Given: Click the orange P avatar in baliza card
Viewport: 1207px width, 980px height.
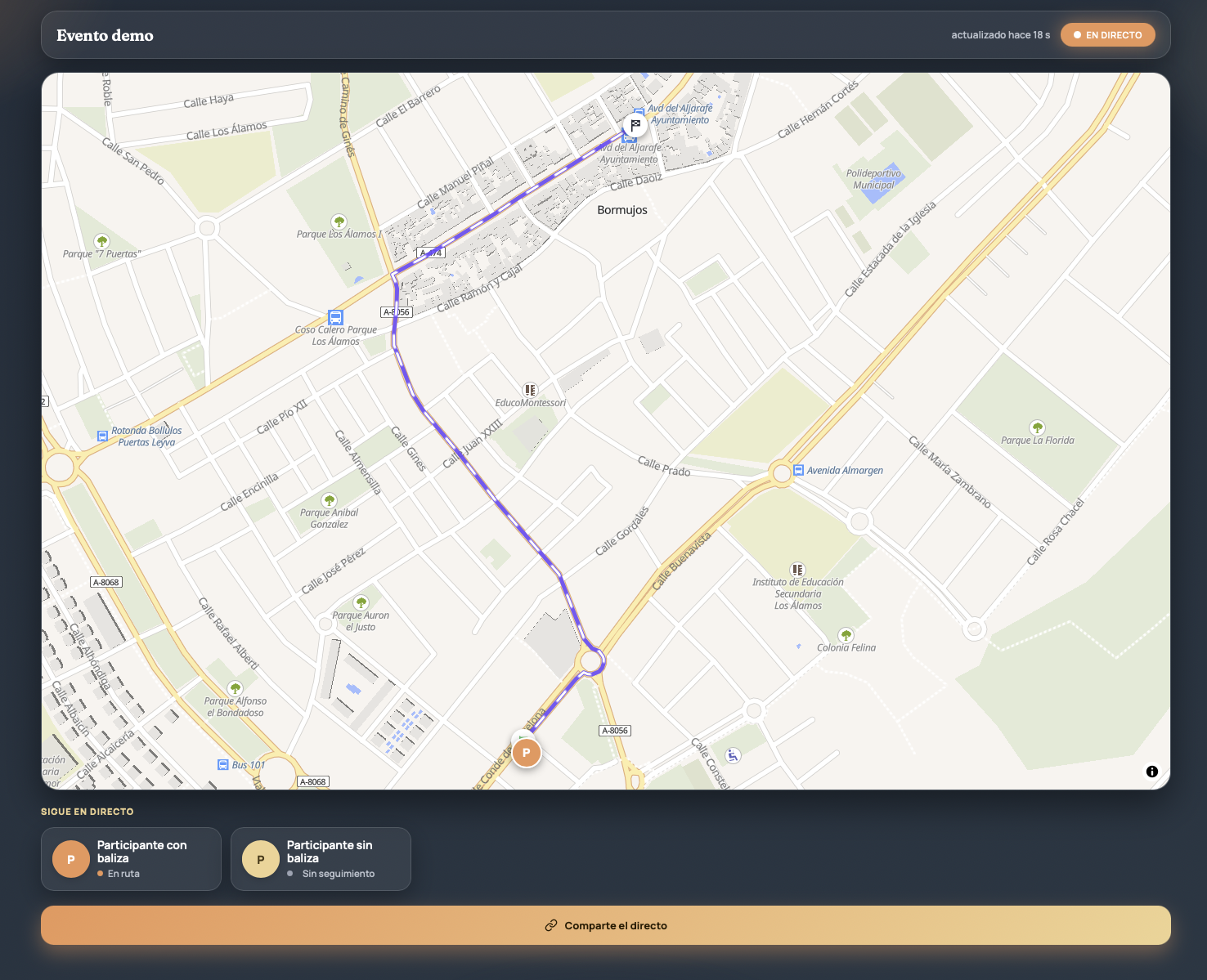Looking at the screenshot, I should coord(71,859).
